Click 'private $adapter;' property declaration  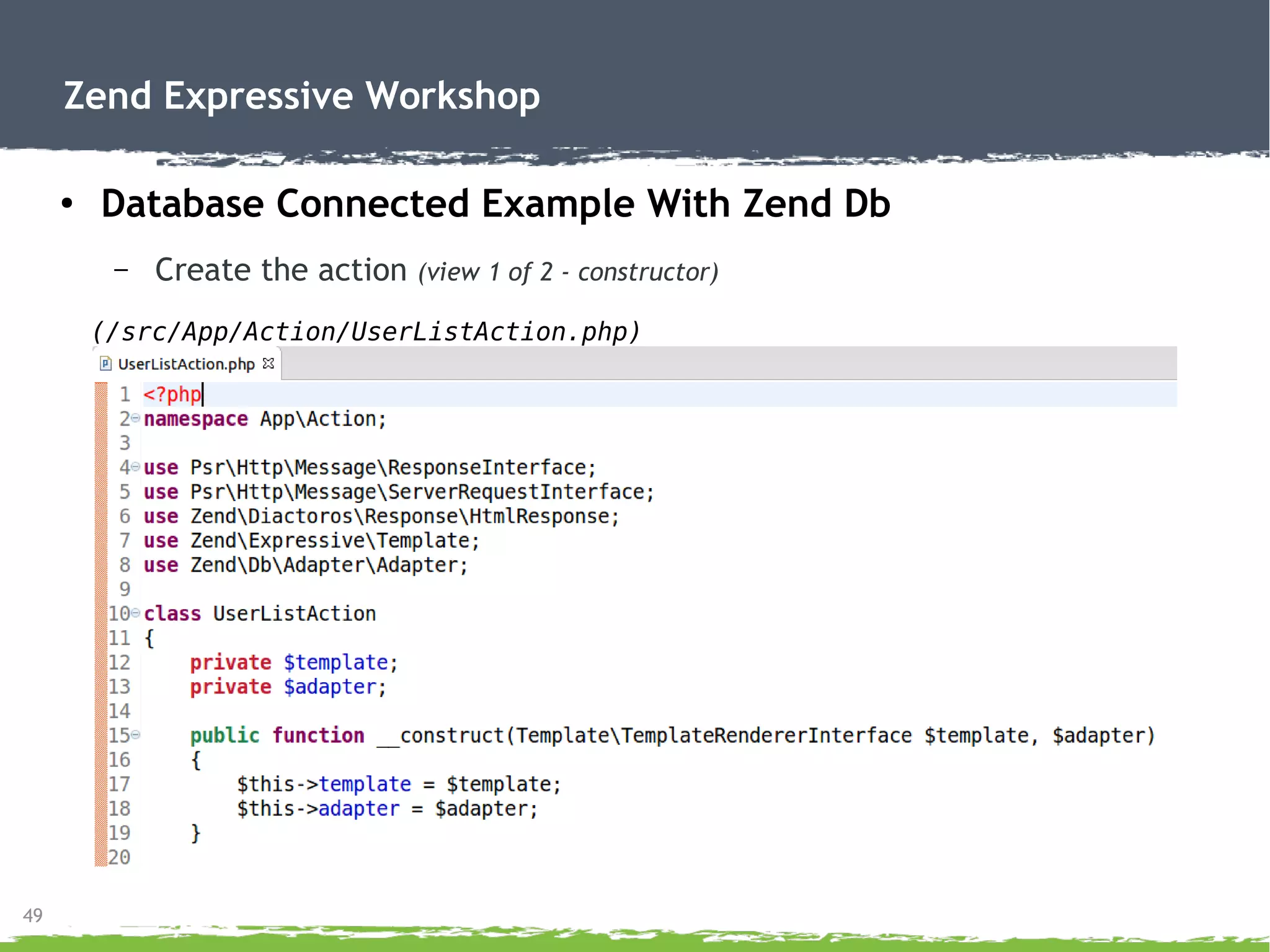(288, 687)
